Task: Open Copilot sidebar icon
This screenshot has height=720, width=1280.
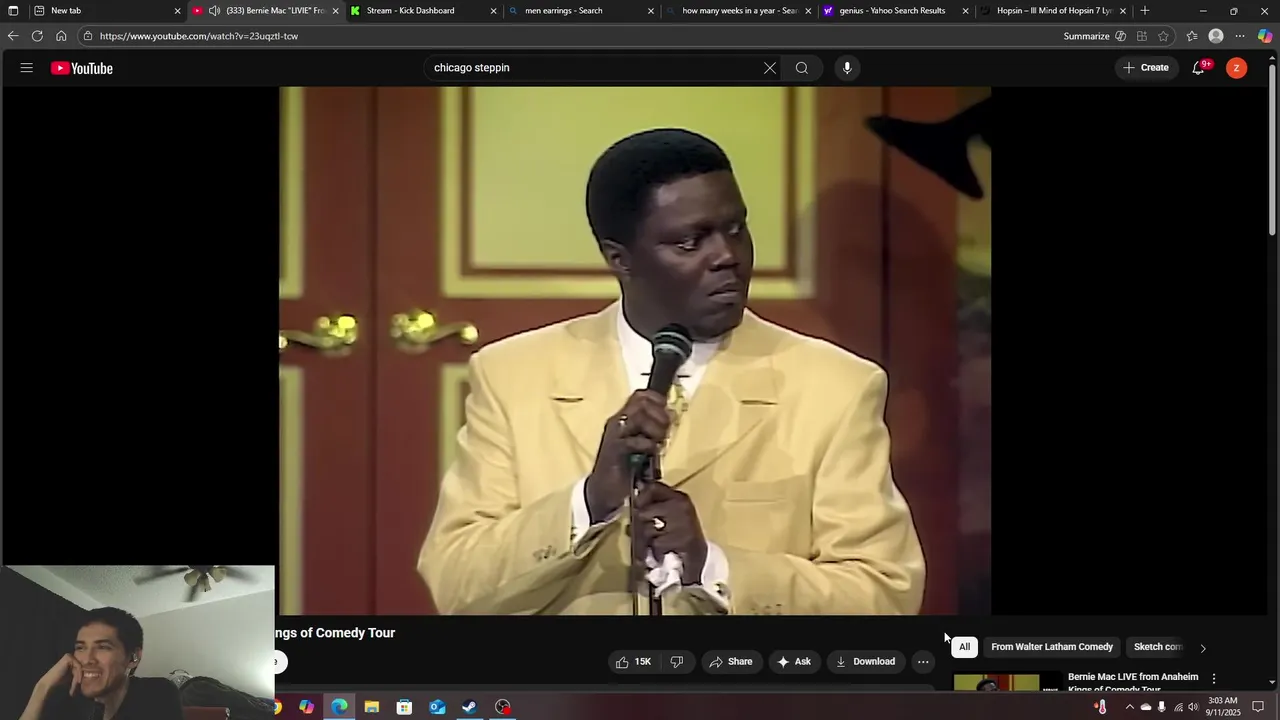Action: pyautogui.click(x=1265, y=36)
